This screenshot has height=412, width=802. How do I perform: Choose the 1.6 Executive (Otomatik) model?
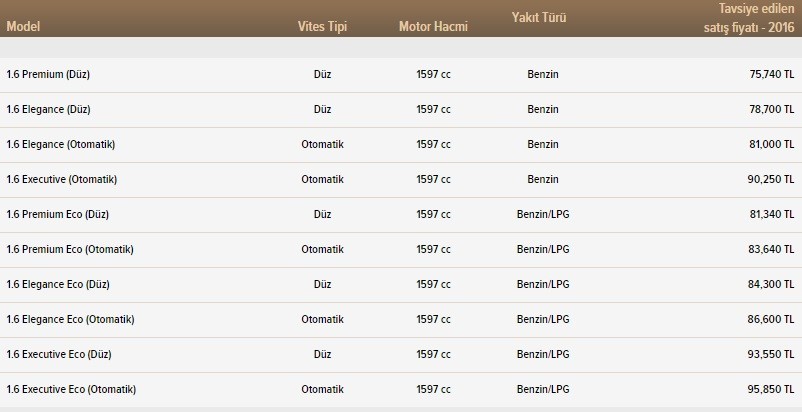click(x=62, y=180)
